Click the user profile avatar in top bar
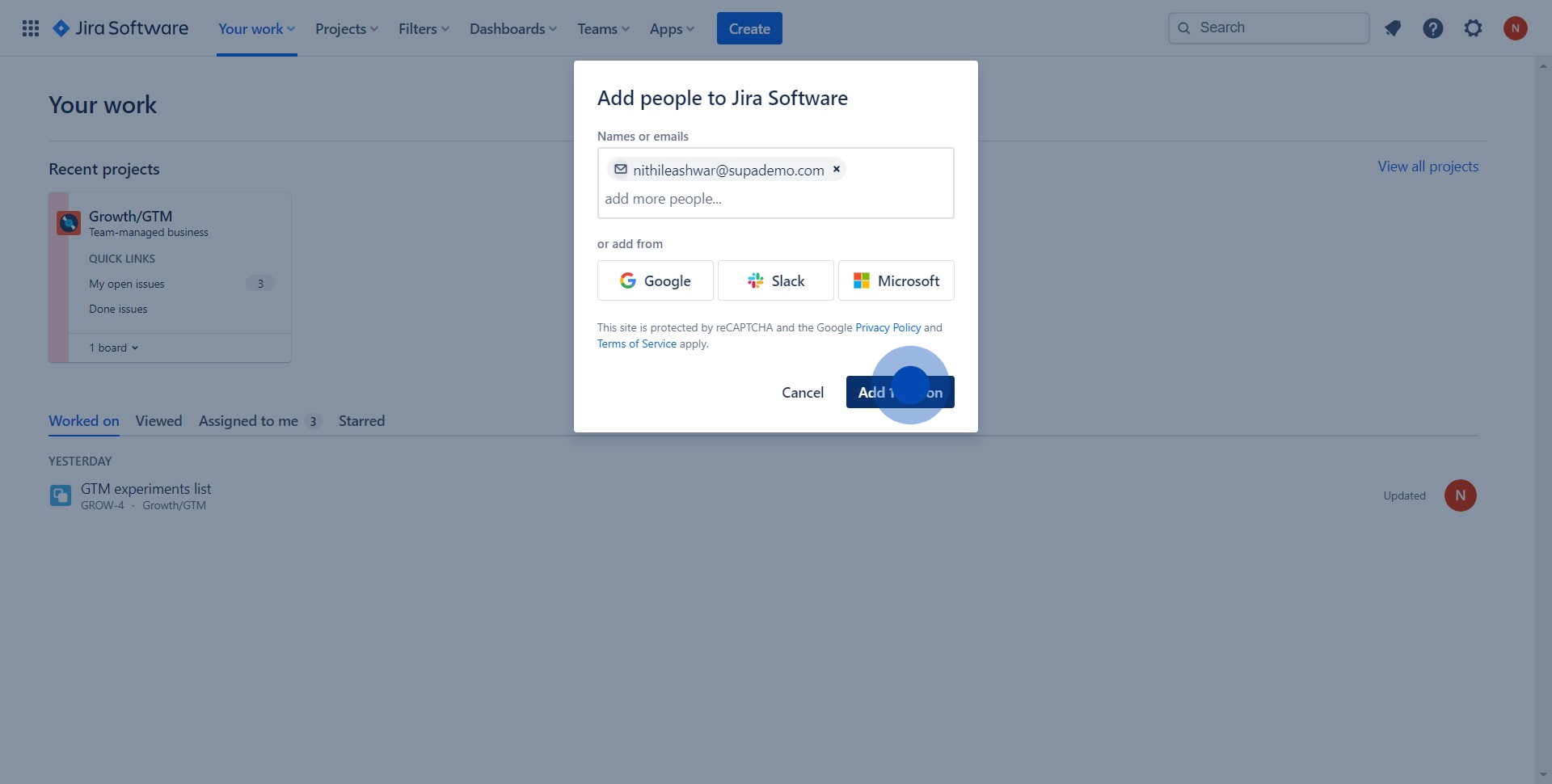 click(x=1515, y=28)
